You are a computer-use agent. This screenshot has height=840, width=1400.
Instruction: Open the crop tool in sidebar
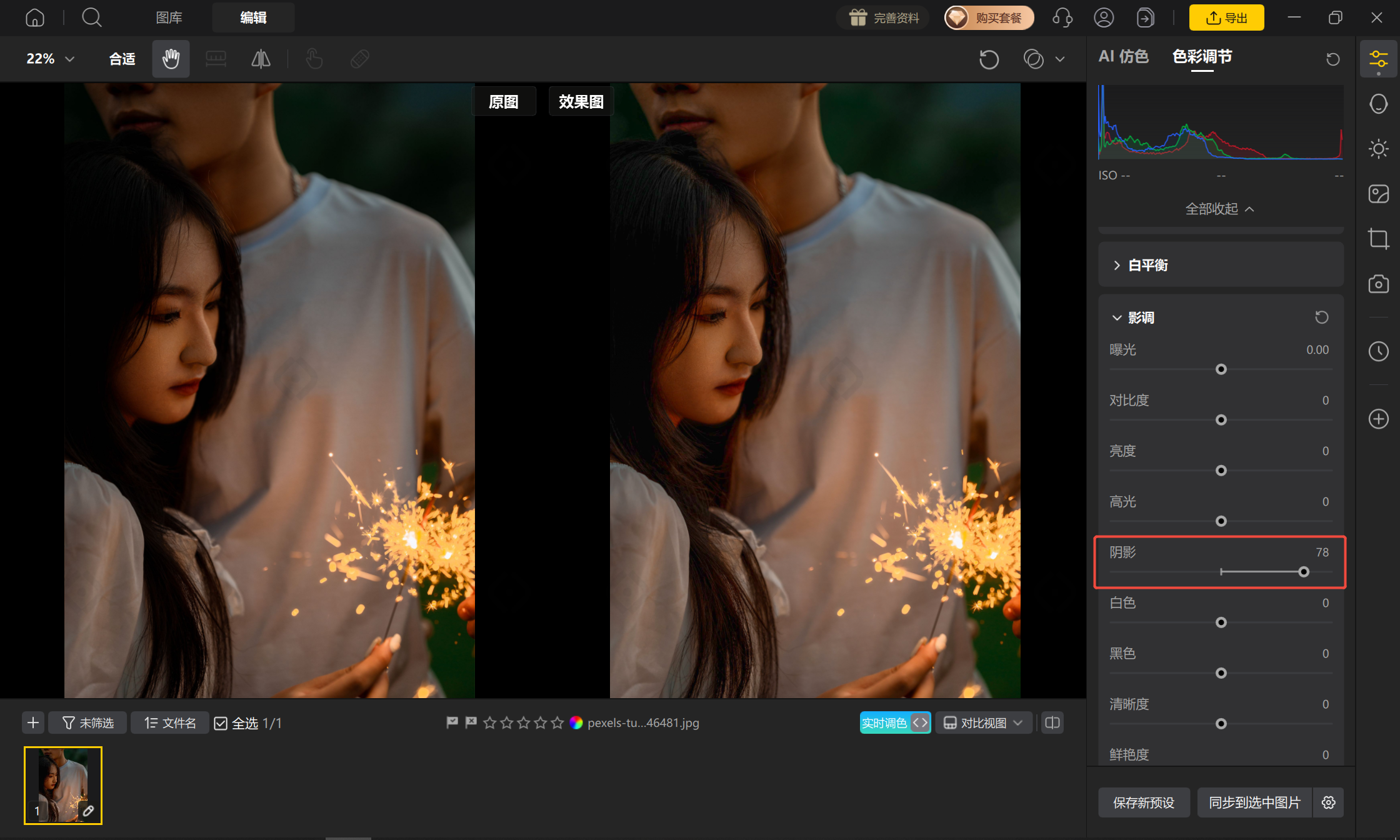(x=1378, y=239)
